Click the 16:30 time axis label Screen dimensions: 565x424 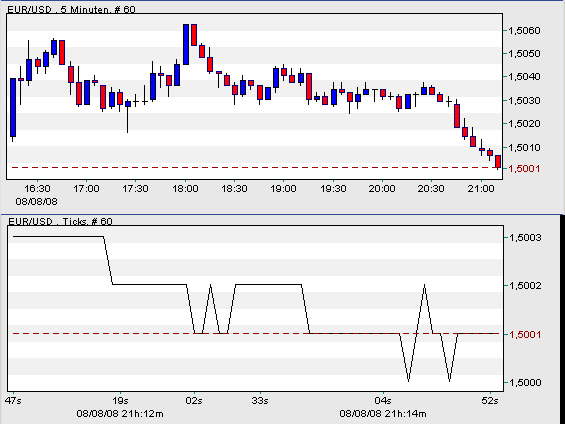(x=37, y=189)
